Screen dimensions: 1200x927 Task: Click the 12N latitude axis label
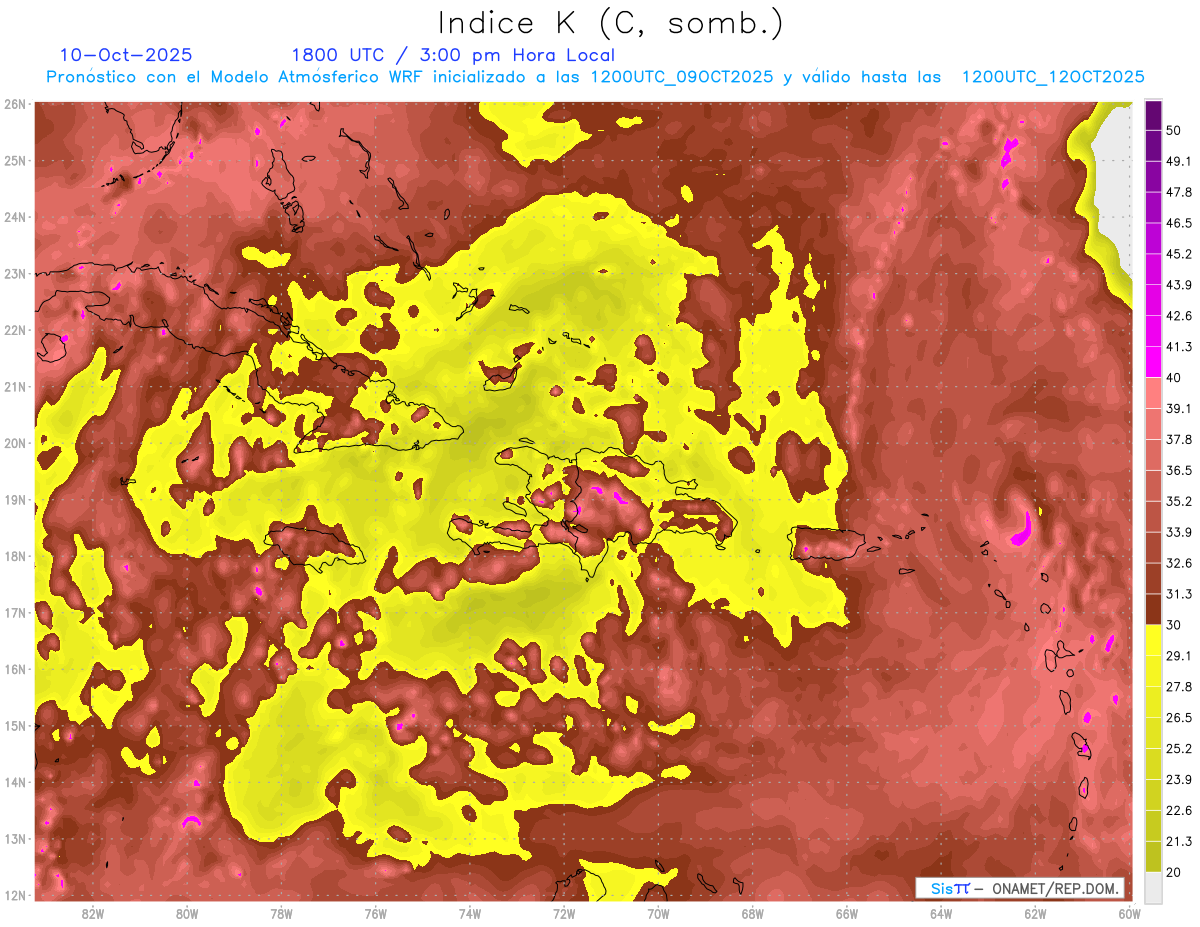pos(15,895)
